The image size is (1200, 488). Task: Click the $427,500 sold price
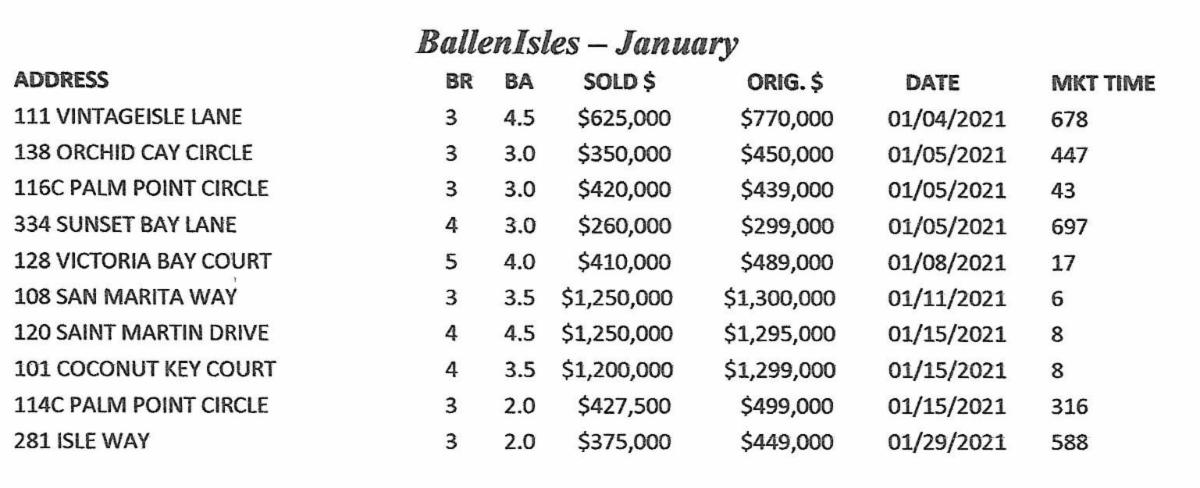click(625, 406)
